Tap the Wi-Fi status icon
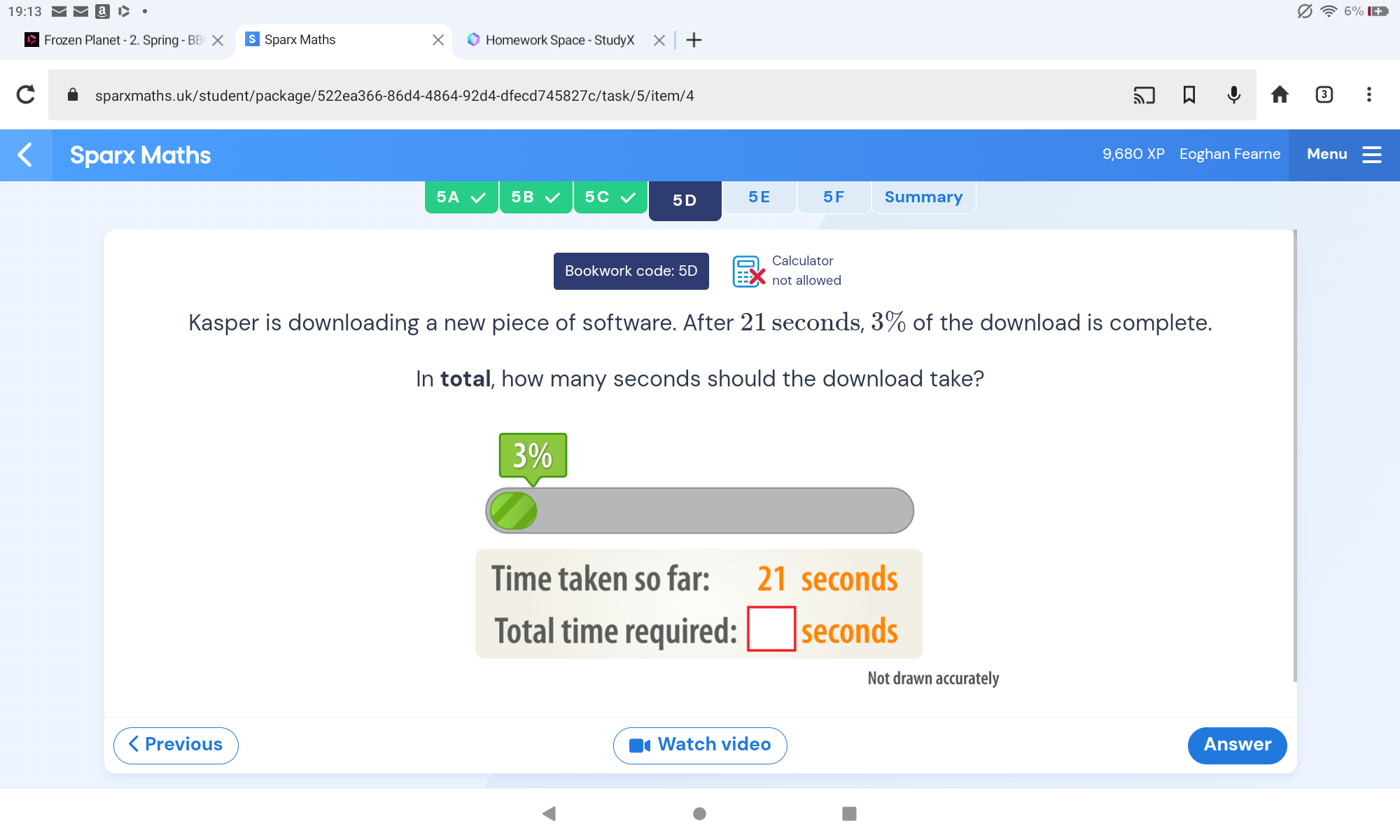 pos(1328,11)
